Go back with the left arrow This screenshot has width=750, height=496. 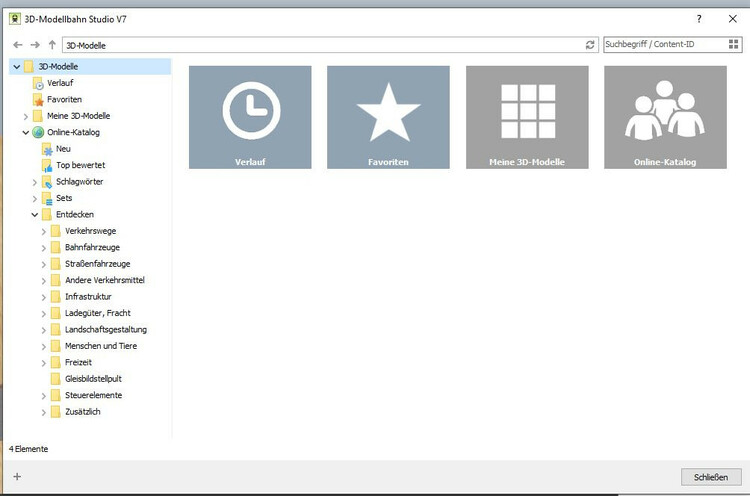coord(18,45)
